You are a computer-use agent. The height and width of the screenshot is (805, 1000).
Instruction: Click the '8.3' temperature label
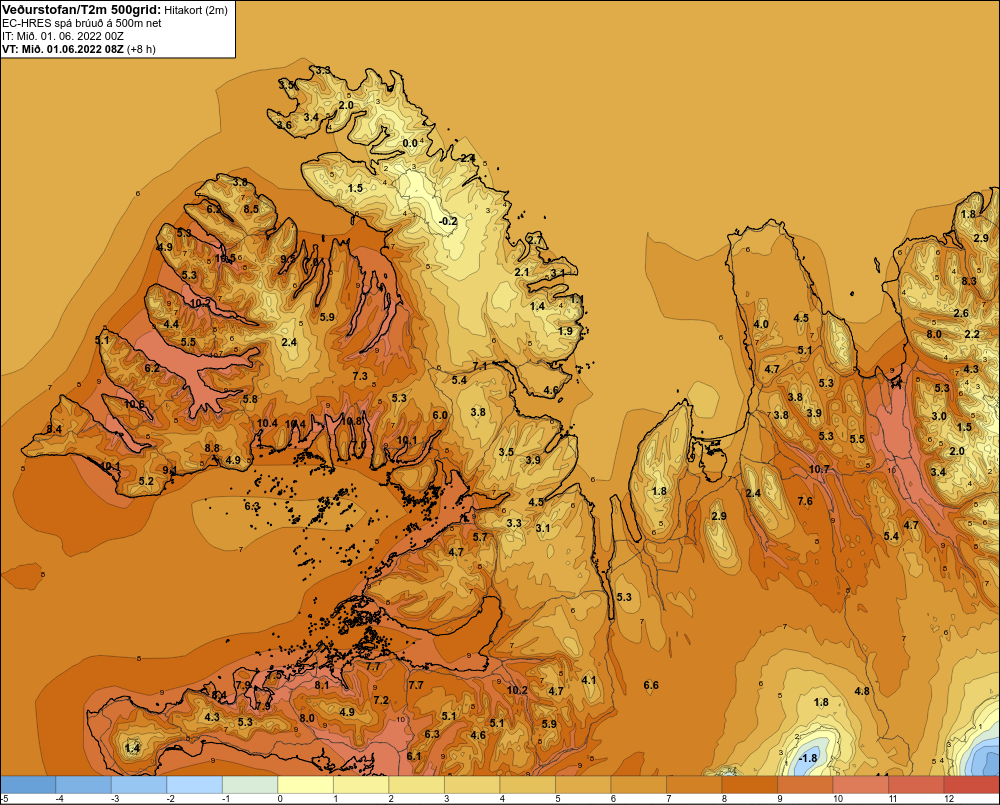coord(969,281)
